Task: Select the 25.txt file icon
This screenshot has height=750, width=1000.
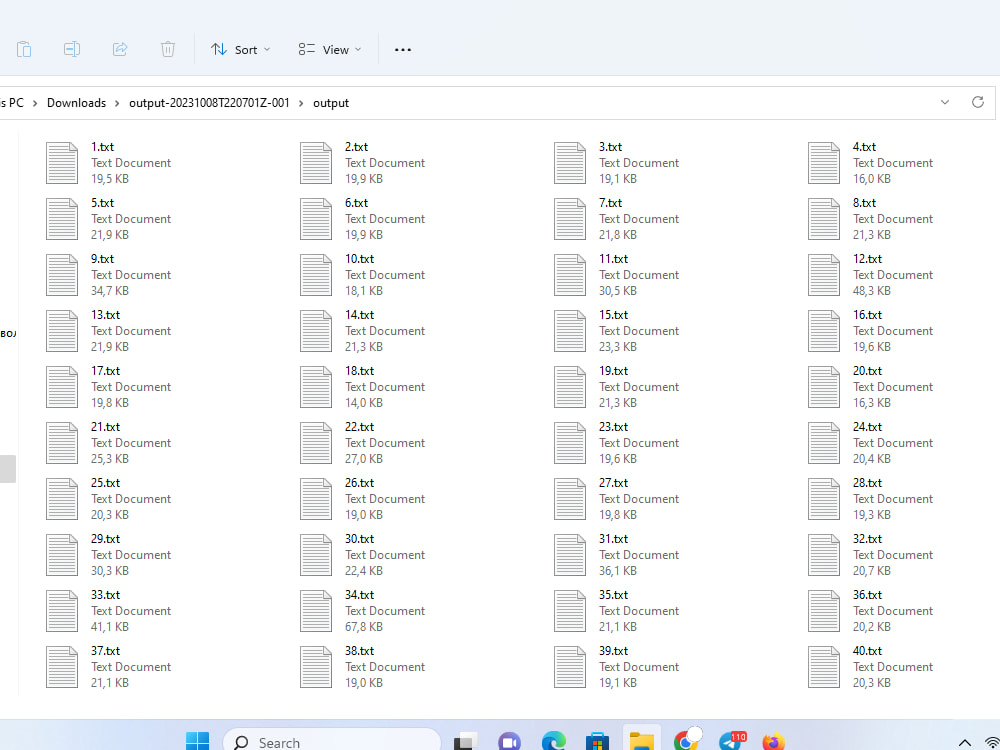Action: [62, 500]
